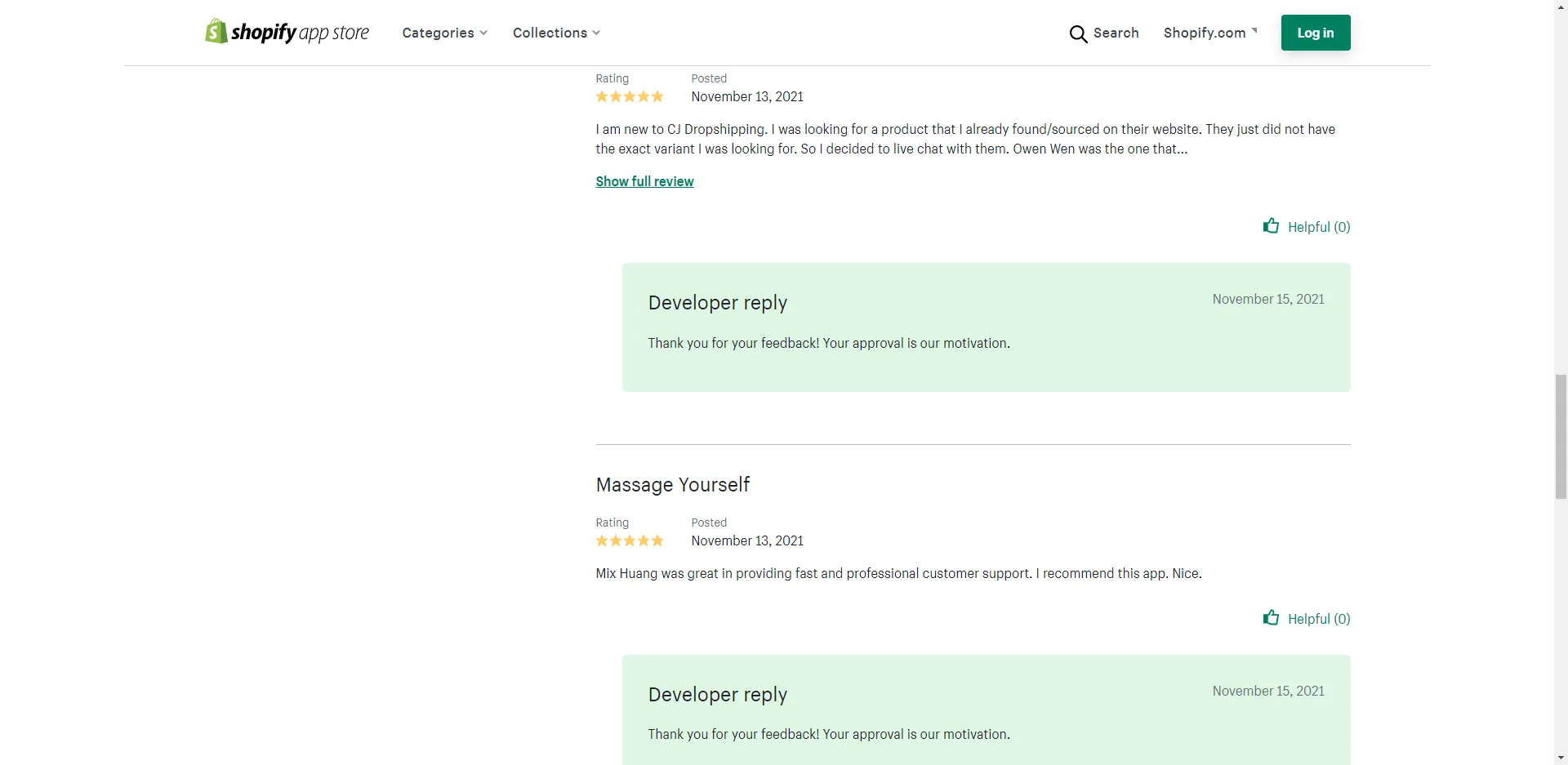Click thumbs-up icon on the CJ Dropshipping review
This screenshot has height=765, width=1568.
pyautogui.click(x=1271, y=226)
